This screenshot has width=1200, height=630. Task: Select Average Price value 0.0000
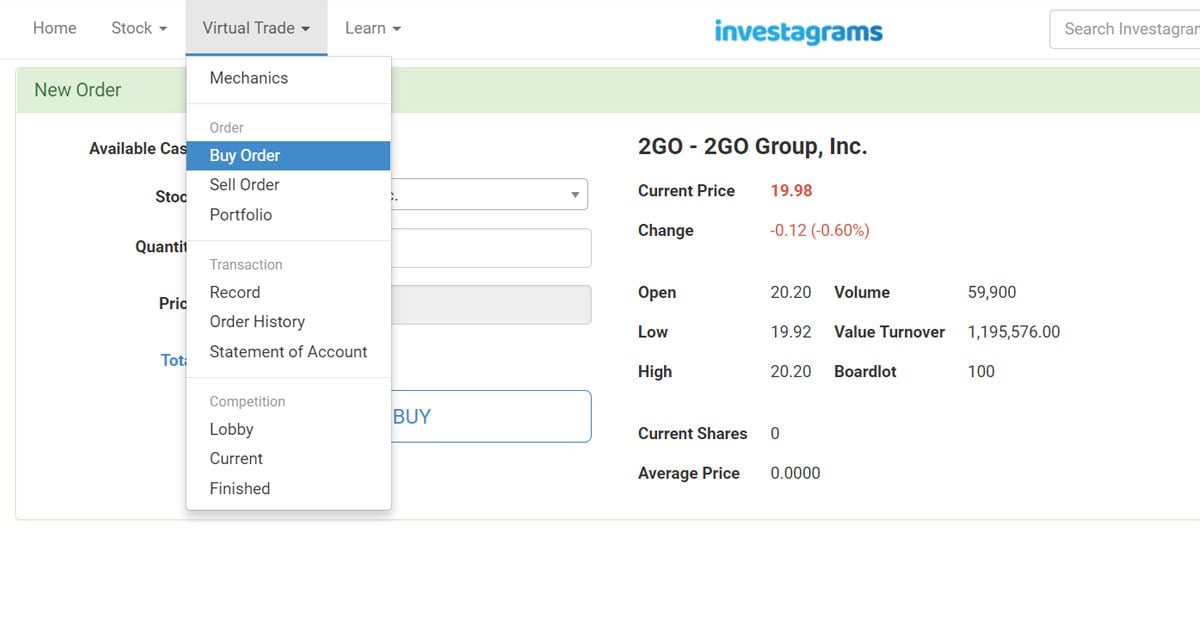795,474
